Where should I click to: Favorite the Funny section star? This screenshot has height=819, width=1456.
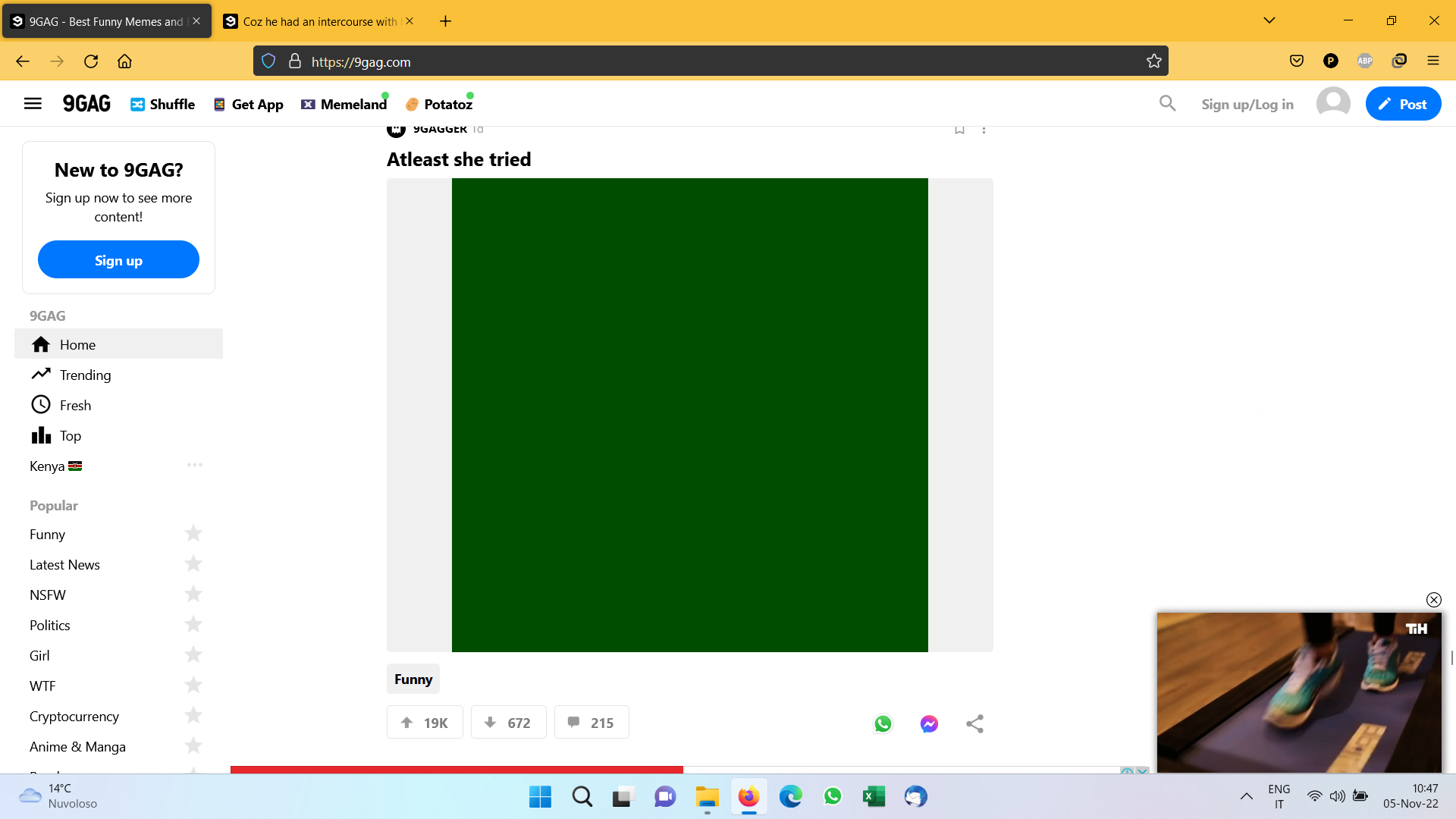pyautogui.click(x=193, y=534)
